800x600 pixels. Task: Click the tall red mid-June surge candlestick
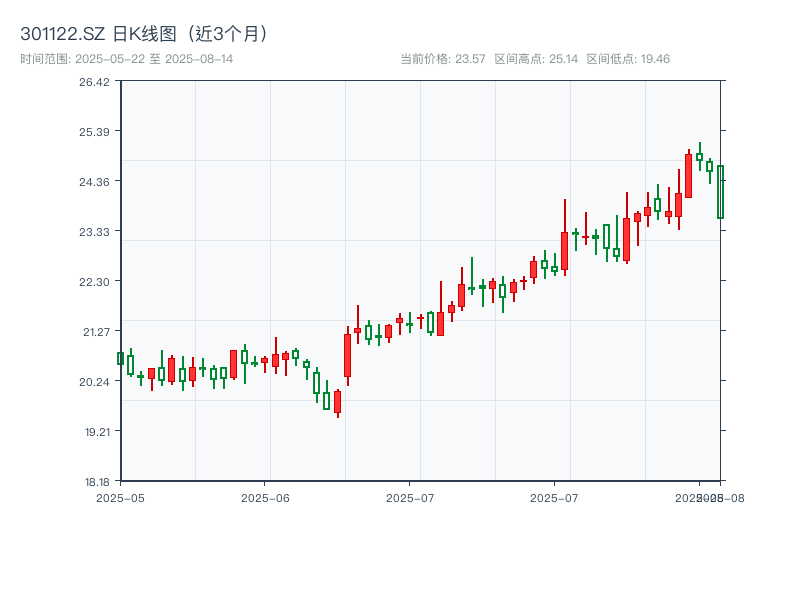(x=347, y=355)
